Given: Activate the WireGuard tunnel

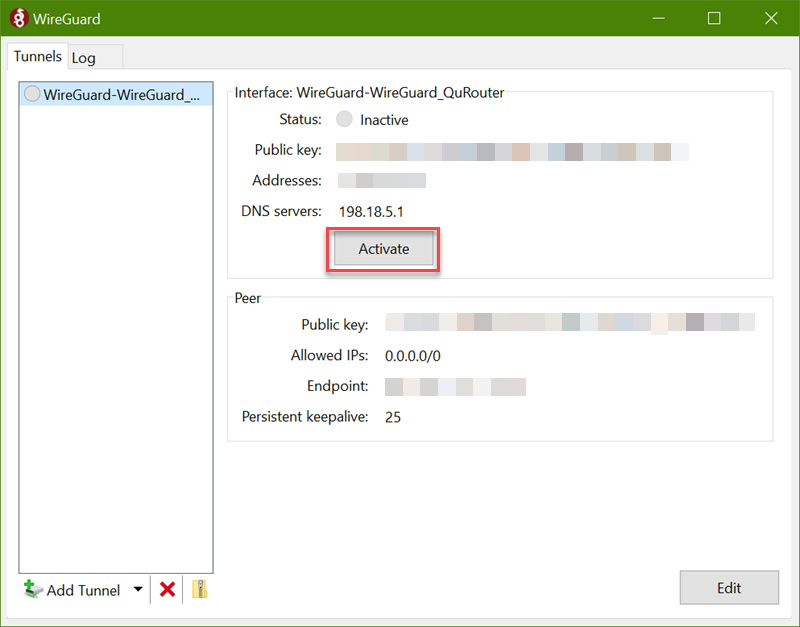Looking at the screenshot, I should tap(383, 249).
